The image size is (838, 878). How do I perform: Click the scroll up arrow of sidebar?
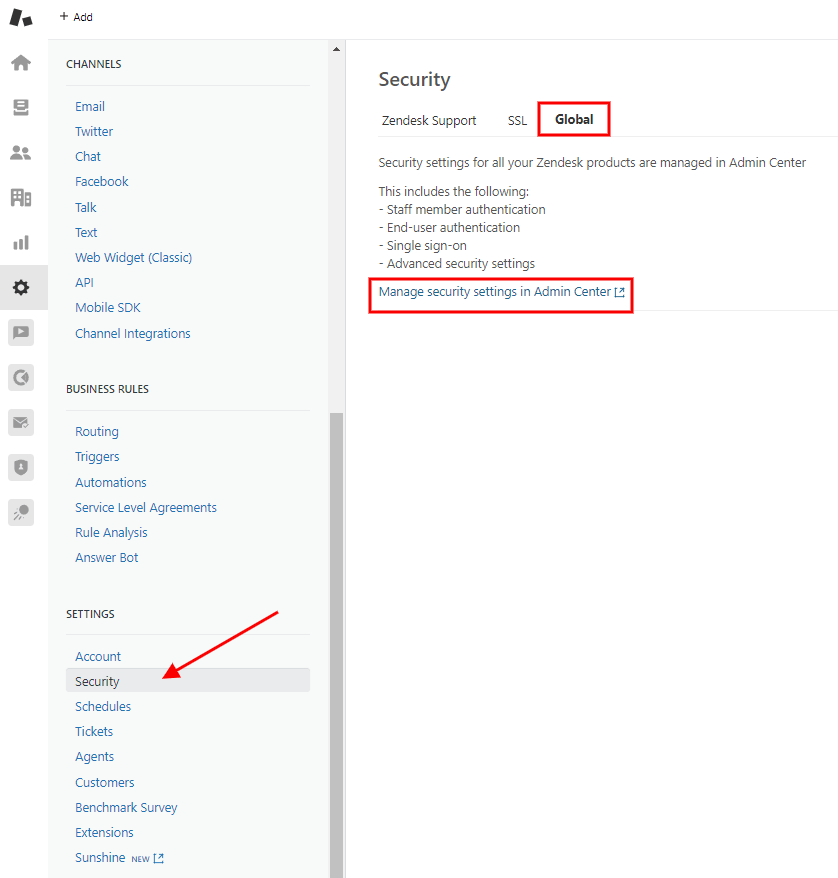[336, 49]
